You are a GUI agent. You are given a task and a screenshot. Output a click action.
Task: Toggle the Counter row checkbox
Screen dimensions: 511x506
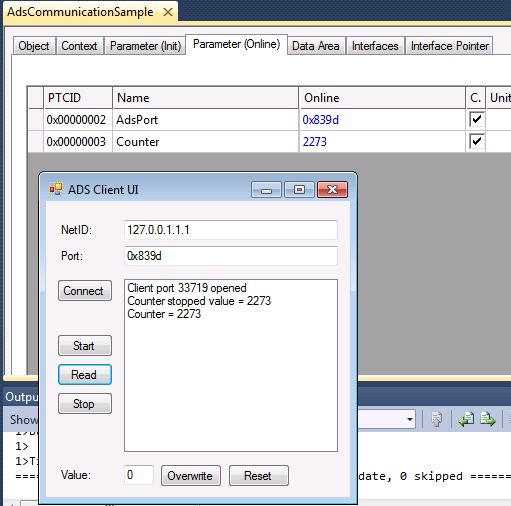[x=476, y=141]
